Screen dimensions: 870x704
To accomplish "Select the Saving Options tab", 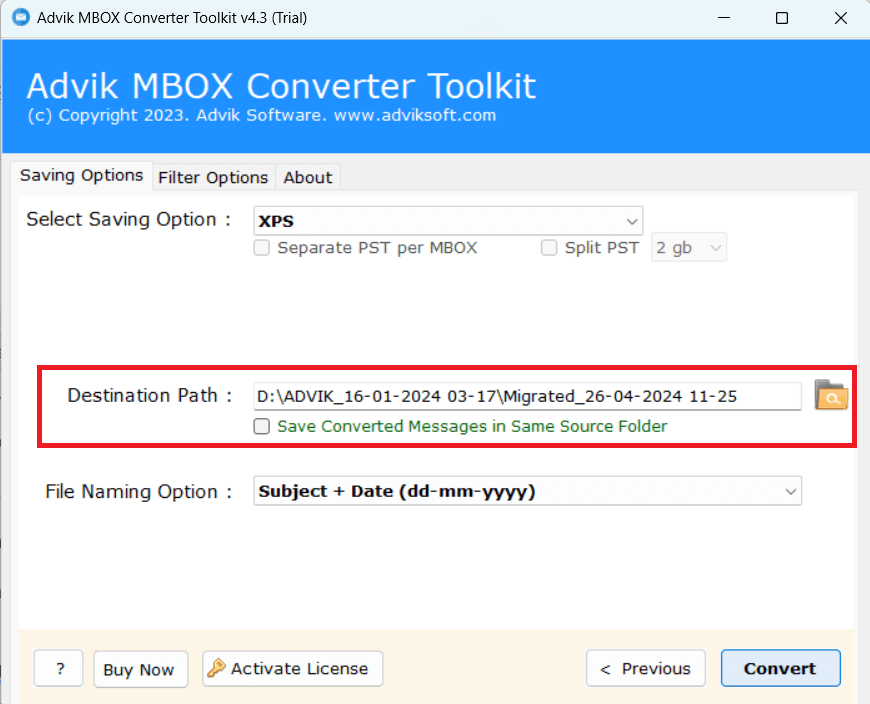I will [x=82, y=175].
